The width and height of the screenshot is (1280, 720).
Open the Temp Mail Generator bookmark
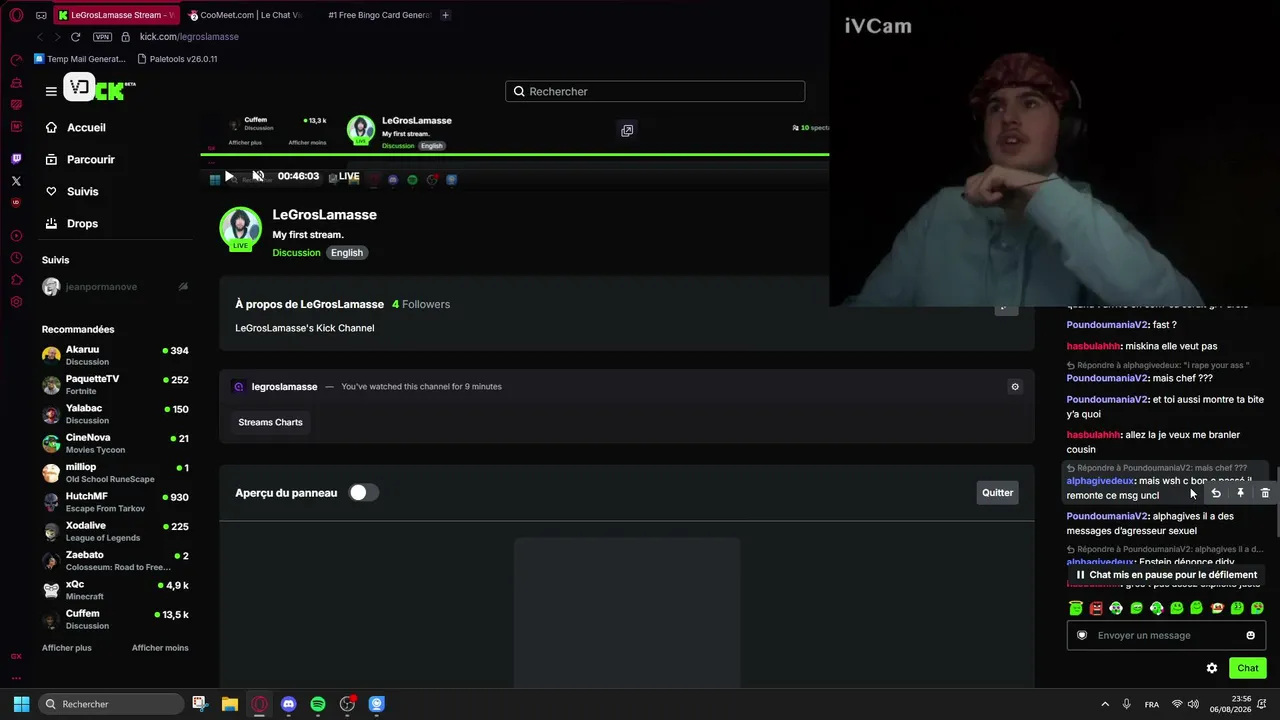tap(80, 59)
